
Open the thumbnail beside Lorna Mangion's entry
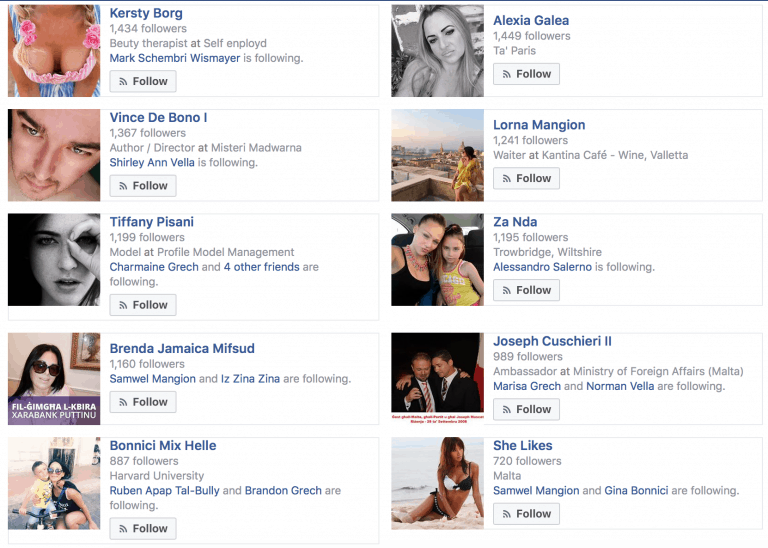[x=437, y=155]
